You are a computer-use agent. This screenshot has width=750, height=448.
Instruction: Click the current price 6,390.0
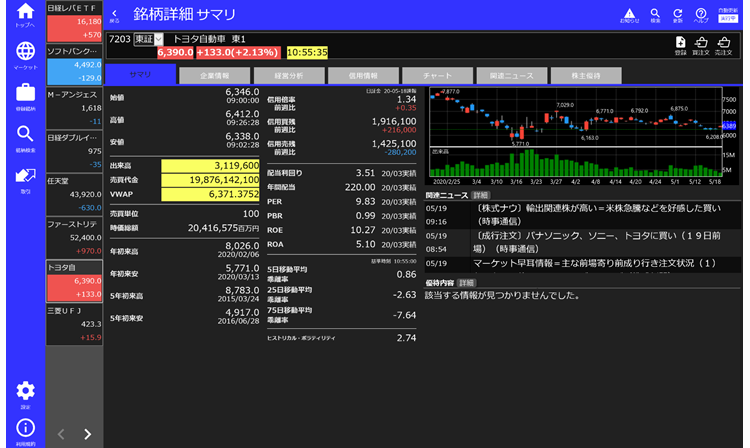point(175,53)
